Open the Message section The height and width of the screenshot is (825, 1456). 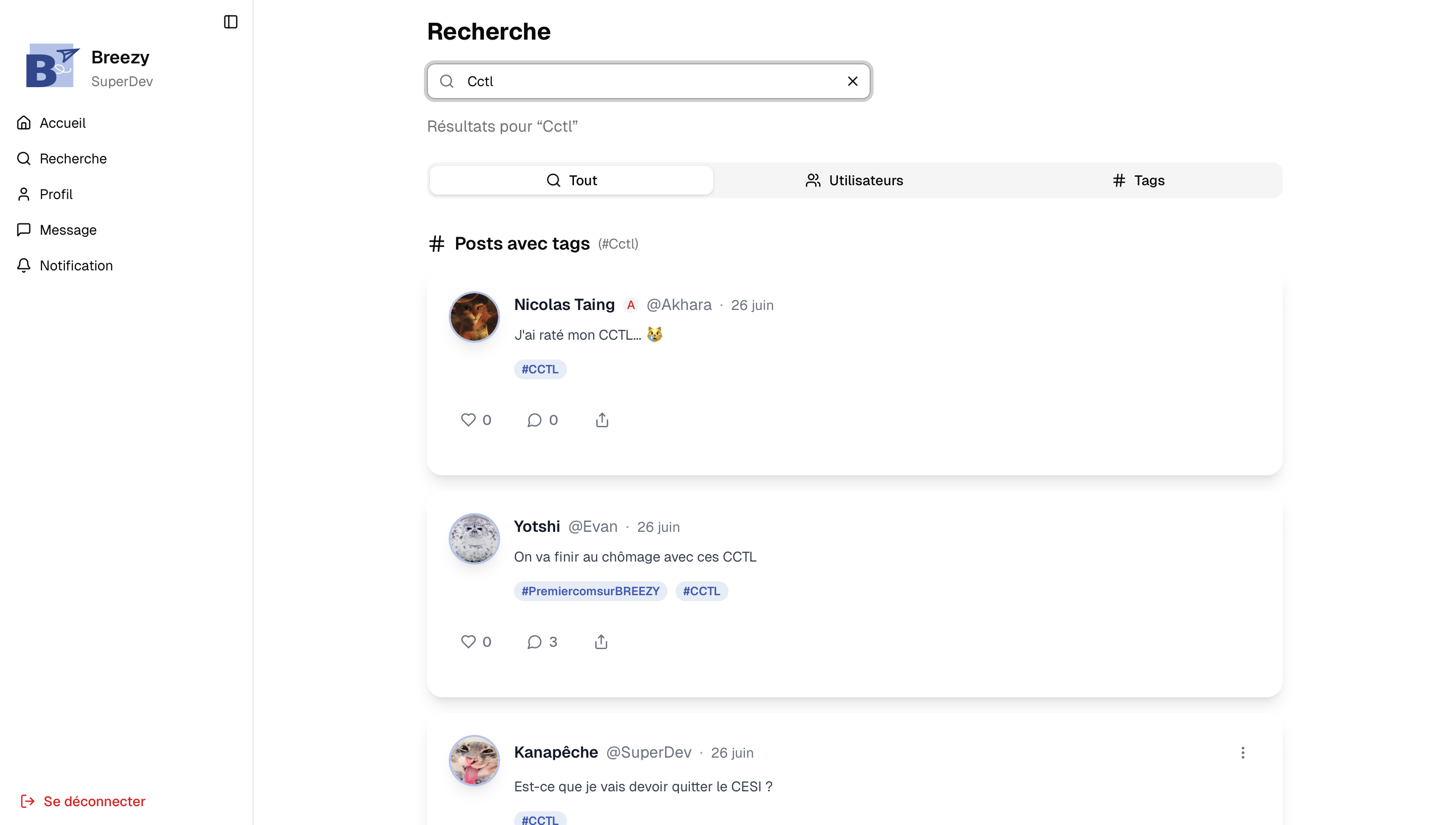coord(68,230)
